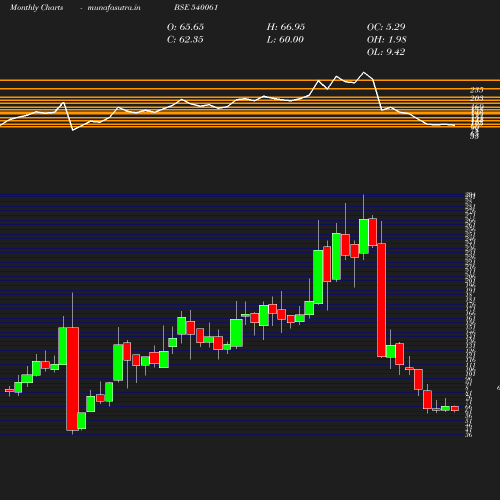The width and height of the screenshot is (500, 500).
Task: Click the "OL: 9.42" value
Action: pos(386,52)
